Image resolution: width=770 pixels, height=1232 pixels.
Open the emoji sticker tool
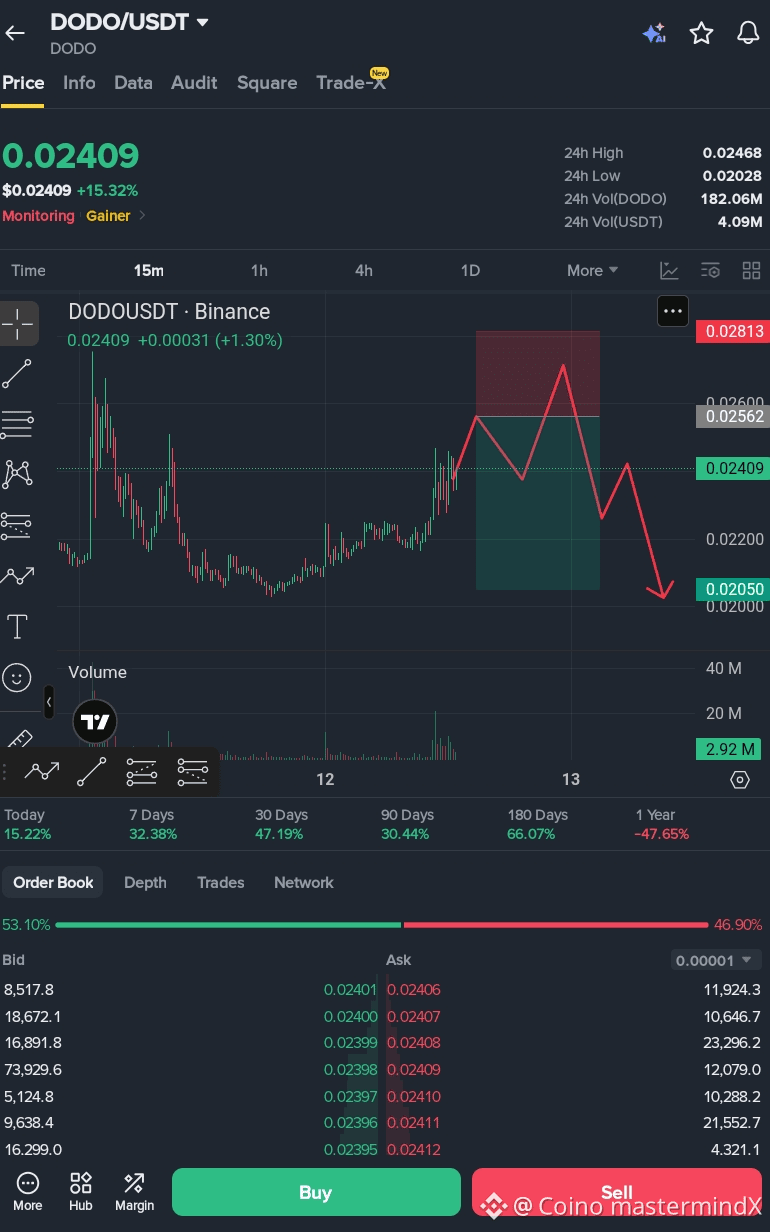tap(17, 678)
